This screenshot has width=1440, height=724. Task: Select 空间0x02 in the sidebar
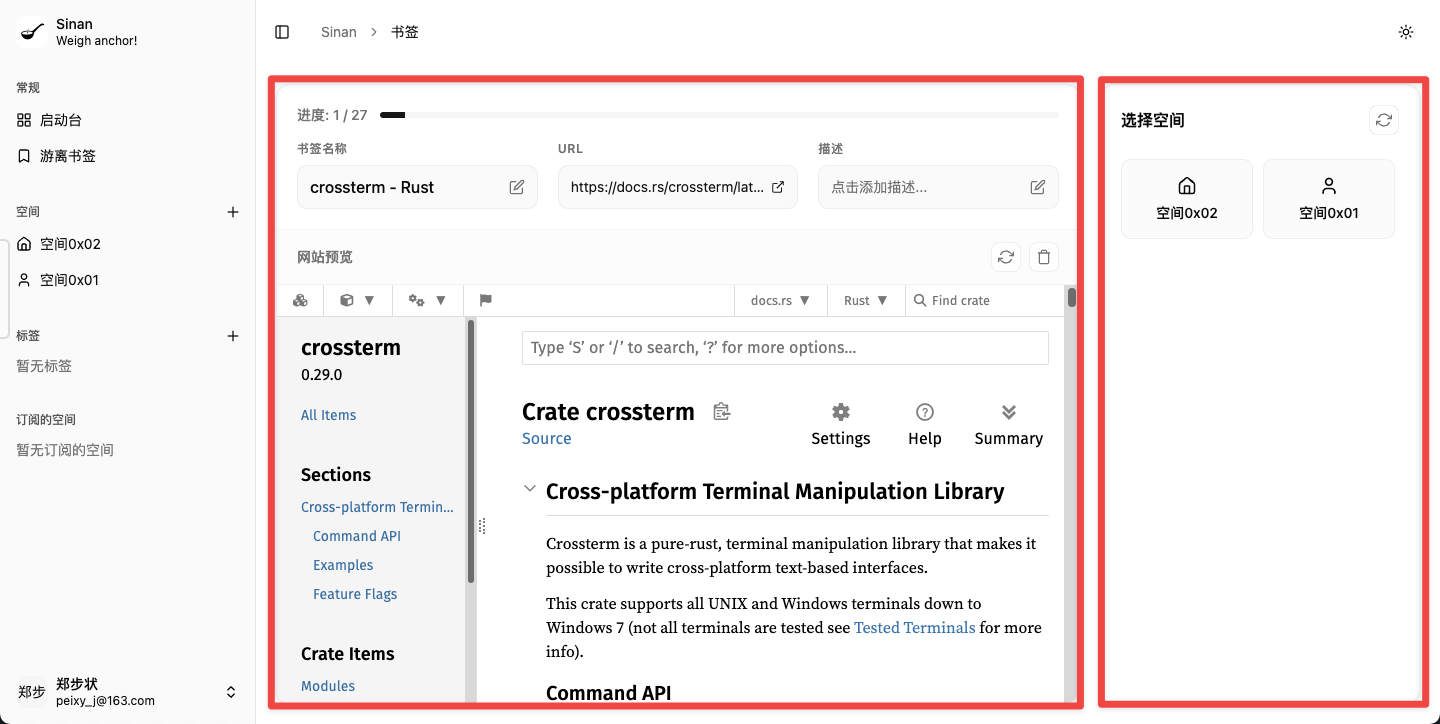pyautogui.click(x=127, y=244)
